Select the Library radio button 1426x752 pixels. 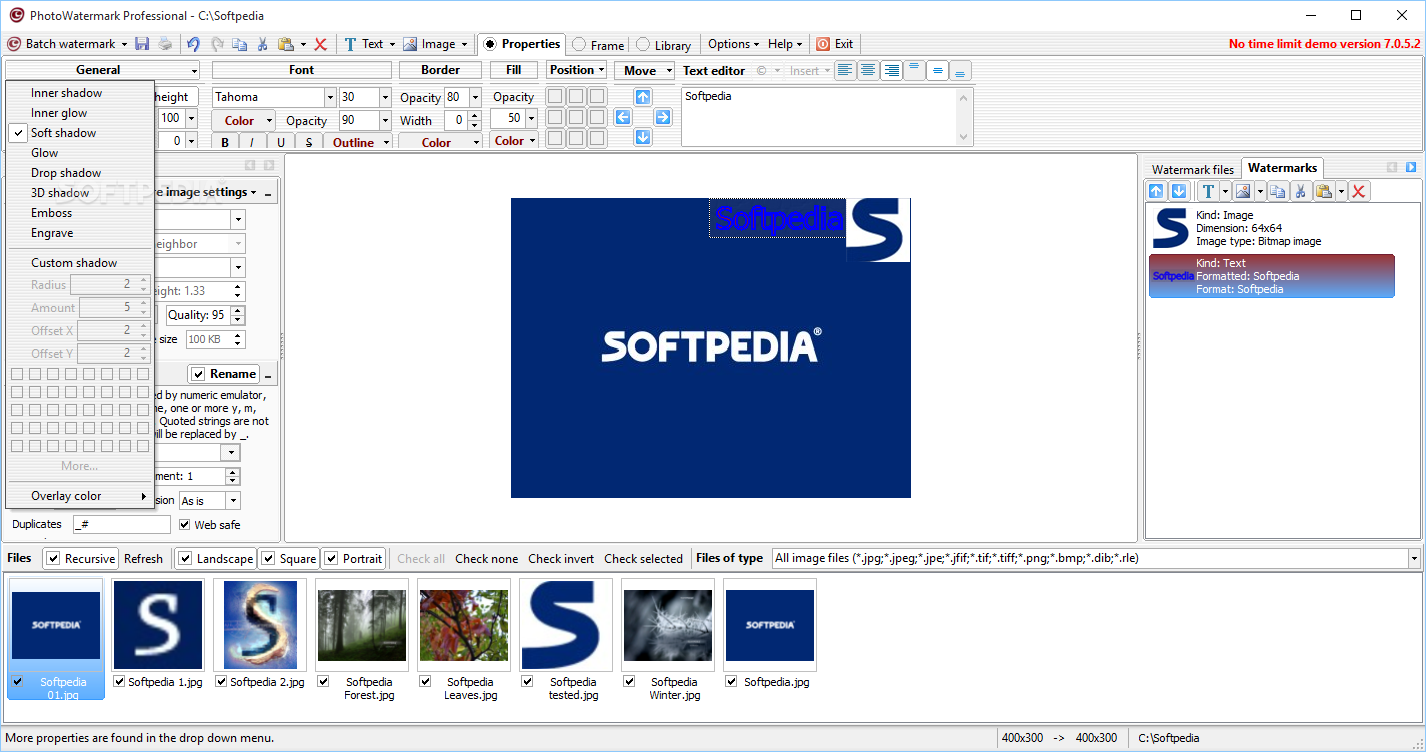[x=643, y=45]
